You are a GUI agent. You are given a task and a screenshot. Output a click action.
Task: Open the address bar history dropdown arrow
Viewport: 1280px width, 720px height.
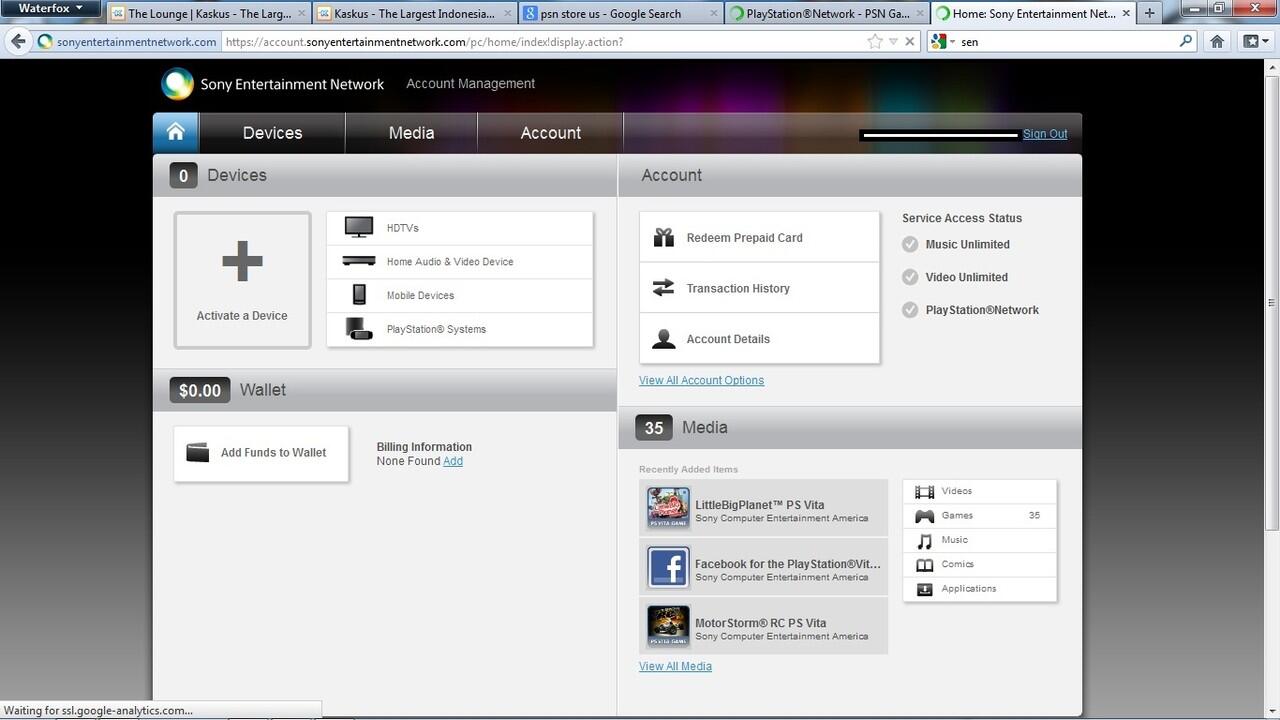tap(893, 41)
